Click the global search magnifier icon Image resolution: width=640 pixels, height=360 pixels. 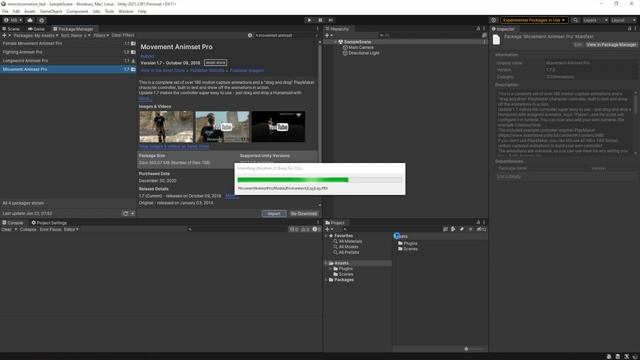(x=575, y=20)
